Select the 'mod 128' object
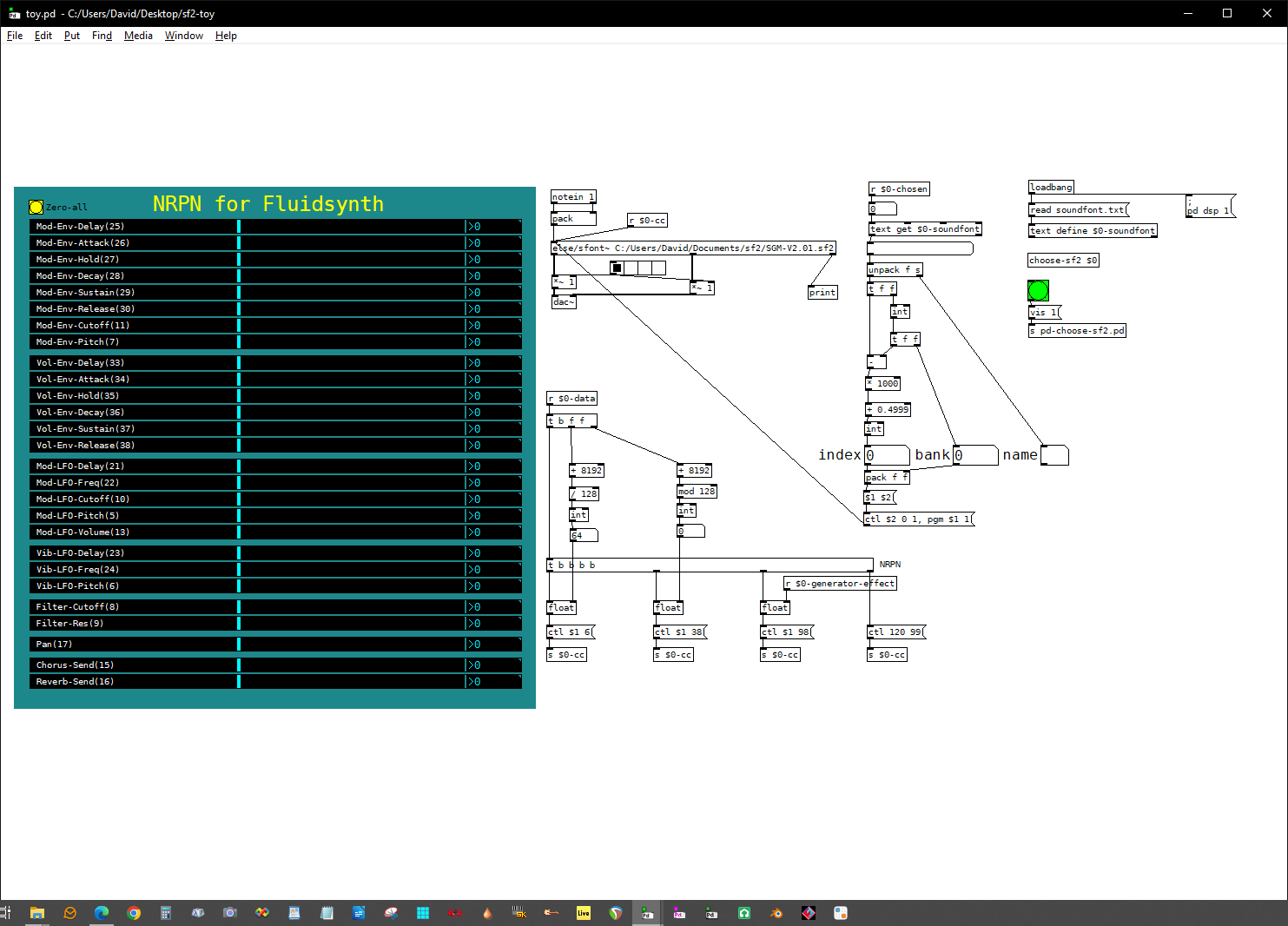 click(x=697, y=492)
